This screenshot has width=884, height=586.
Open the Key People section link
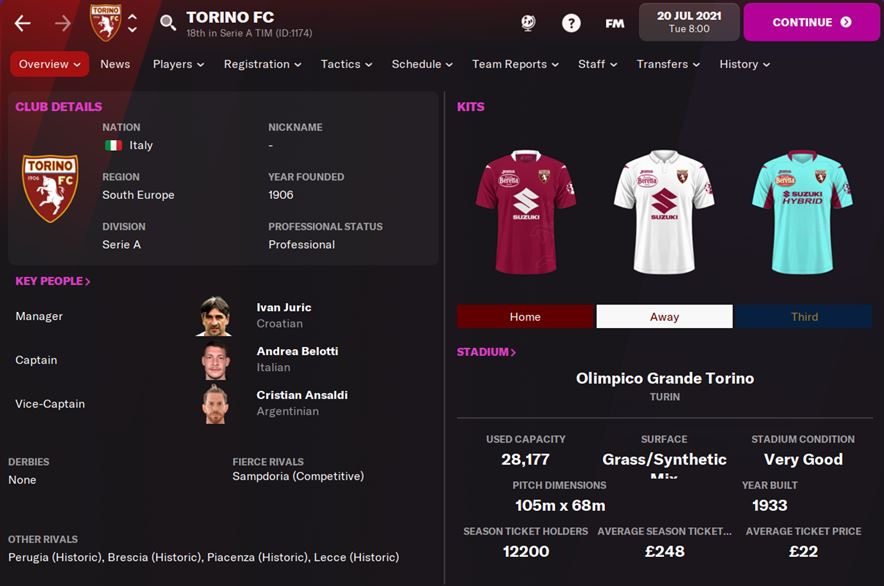pos(52,281)
